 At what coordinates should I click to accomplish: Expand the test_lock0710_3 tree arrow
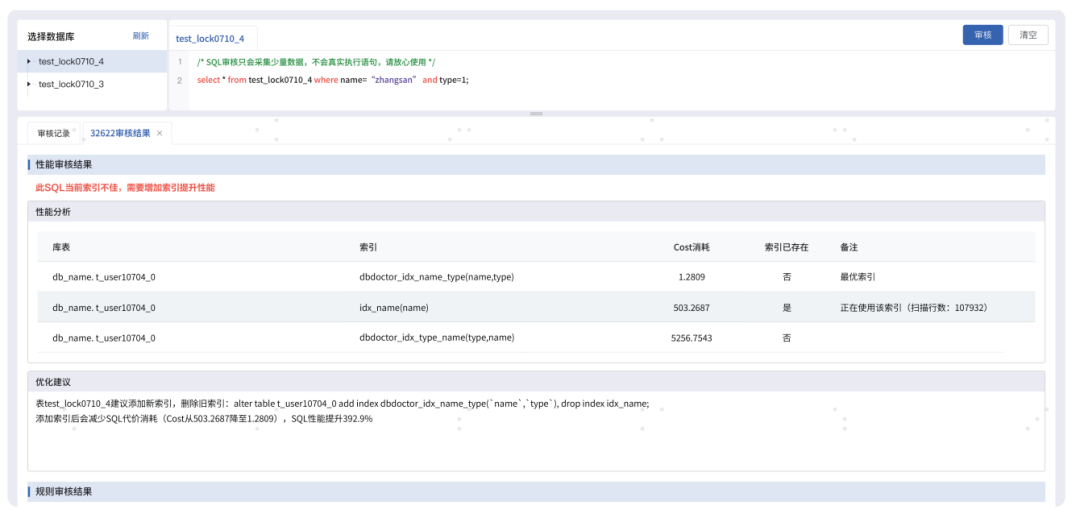tap(29, 84)
